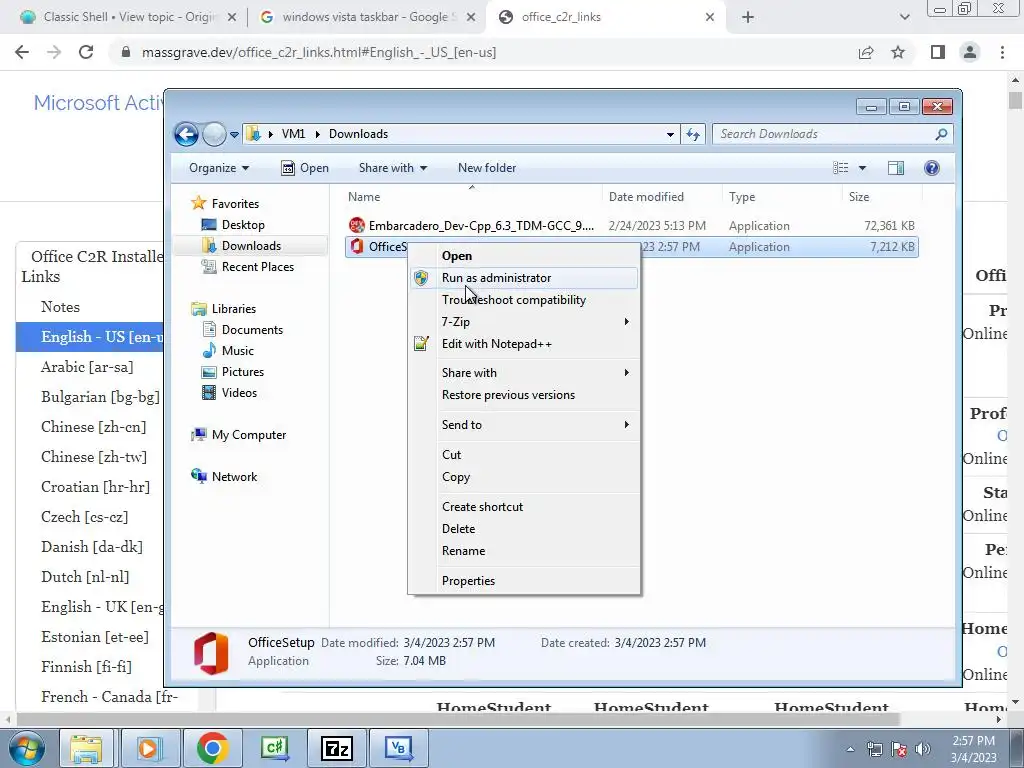Click the Explorer back navigation arrow
The image size is (1024, 768).
(186, 135)
